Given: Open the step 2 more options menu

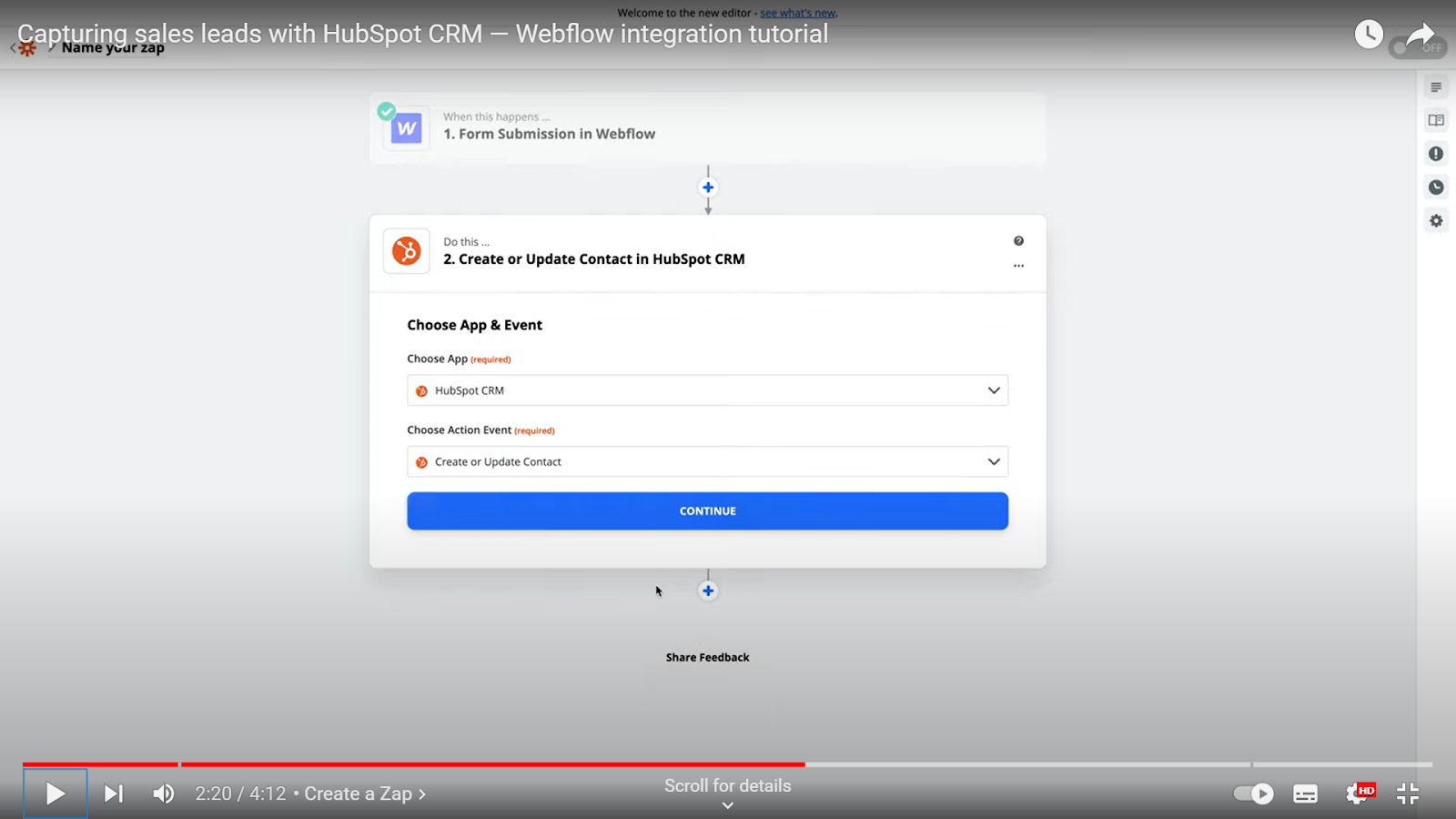Looking at the screenshot, I should [1018, 266].
